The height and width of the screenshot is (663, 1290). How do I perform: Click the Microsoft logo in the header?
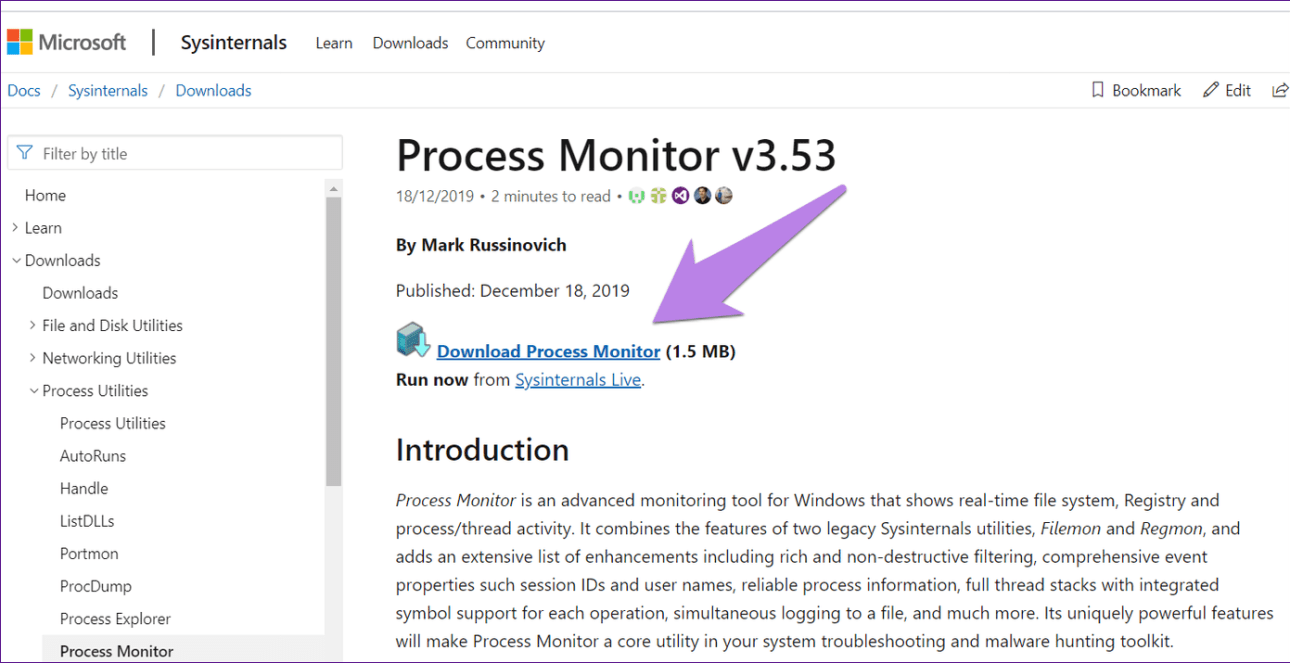(66, 43)
